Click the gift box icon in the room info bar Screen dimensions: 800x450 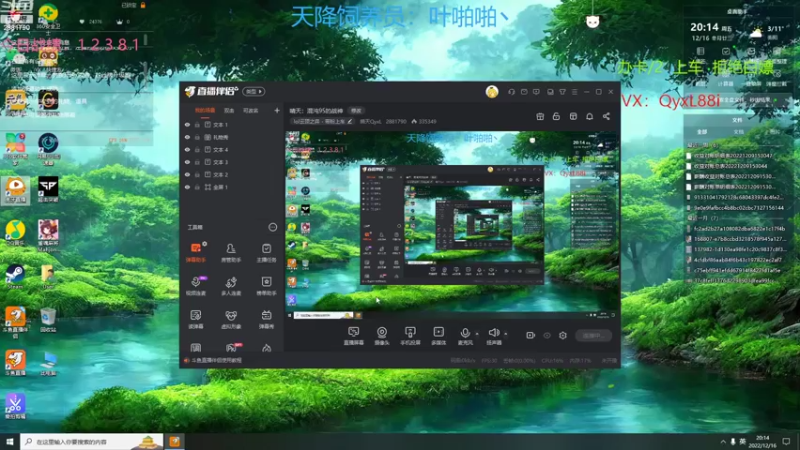coord(540,116)
